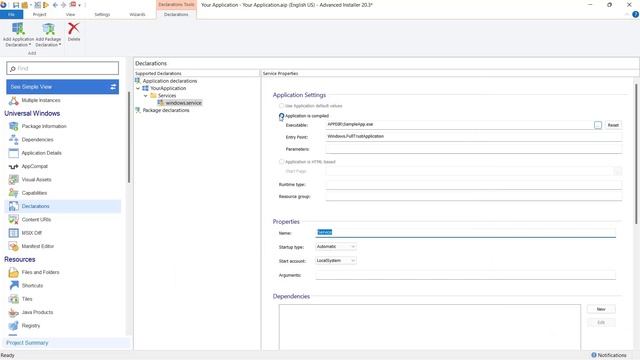Click the Entry Point input field
The height and width of the screenshot is (360, 640).
coord(474,137)
